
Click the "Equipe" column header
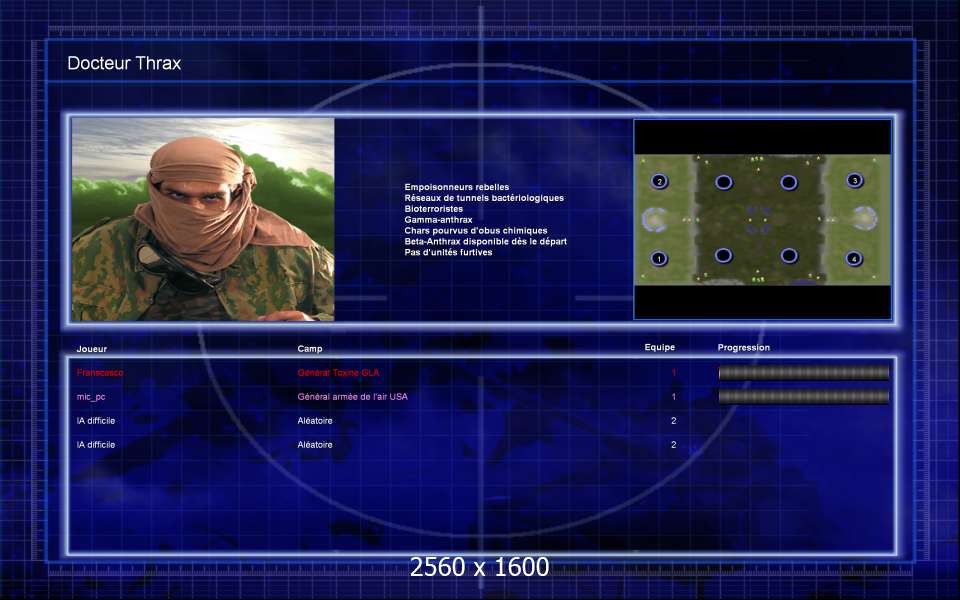click(x=659, y=347)
